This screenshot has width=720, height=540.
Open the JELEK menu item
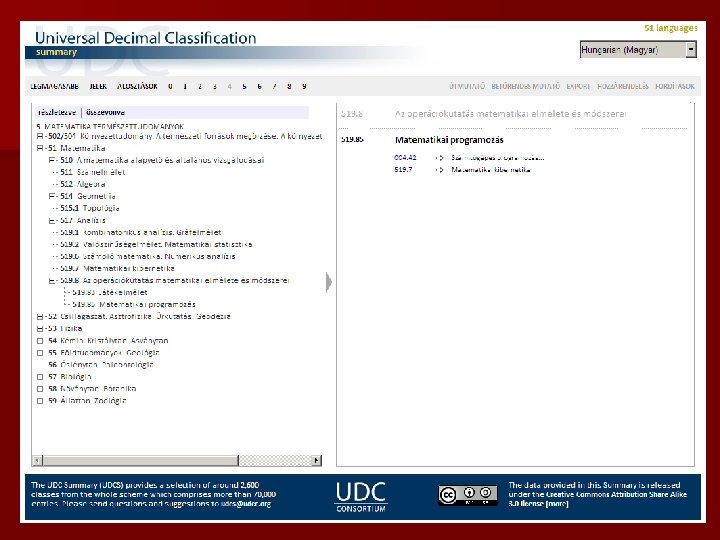98,86
